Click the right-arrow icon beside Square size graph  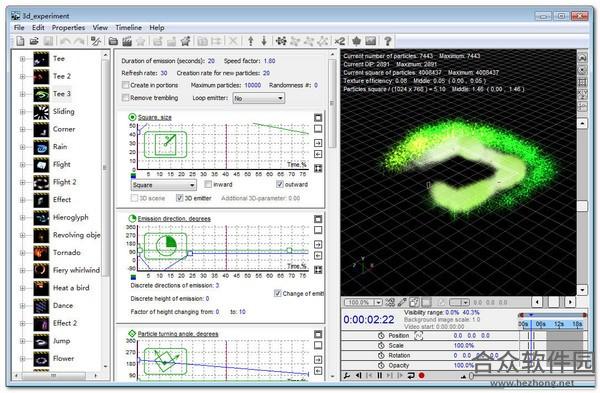pyautogui.click(x=318, y=143)
